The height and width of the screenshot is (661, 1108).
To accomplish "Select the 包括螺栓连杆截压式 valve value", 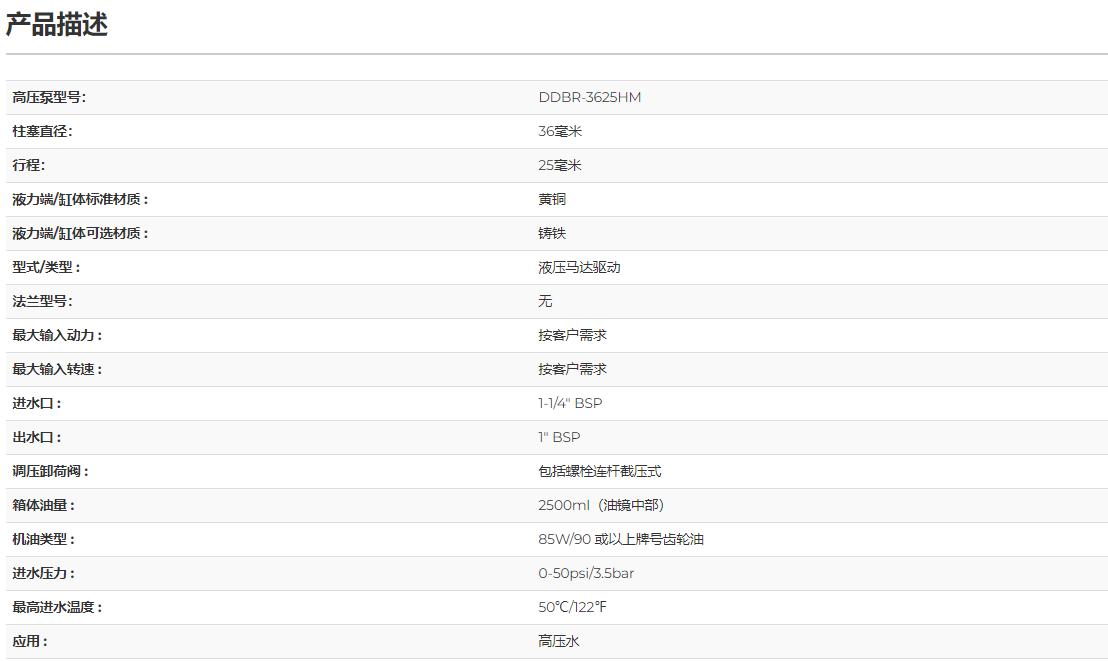I will (600, 471).
